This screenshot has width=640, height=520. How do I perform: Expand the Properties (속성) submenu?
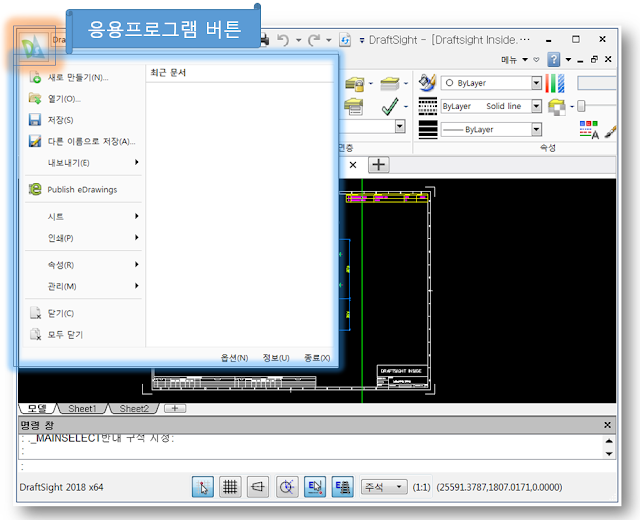(83, 264)
